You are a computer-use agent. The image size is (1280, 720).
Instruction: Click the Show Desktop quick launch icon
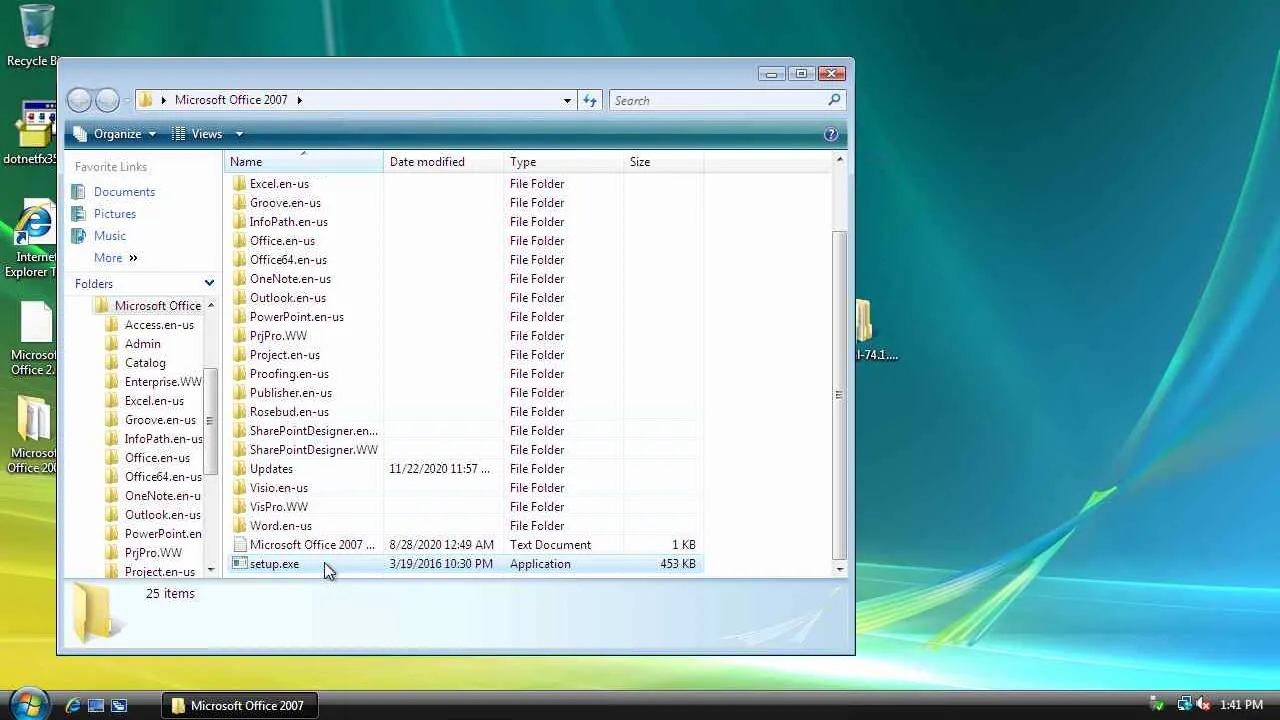point(96,706)
